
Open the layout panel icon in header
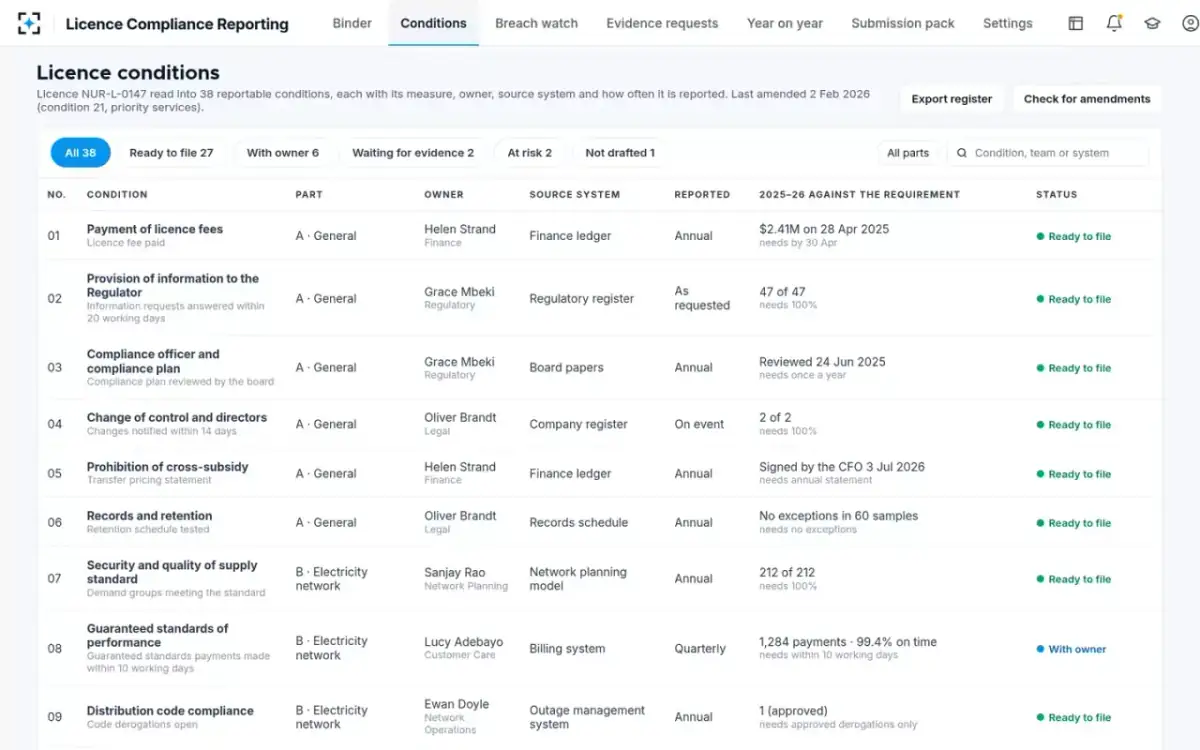1076,23
